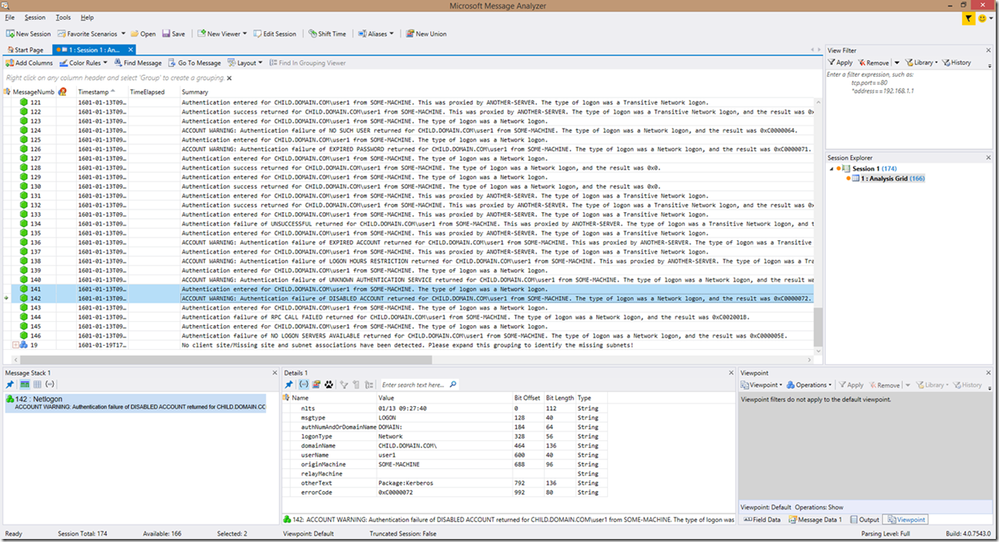Viewport: 999px width, 542px height.
Task: Open the Tools menu
Action: coord(63,17)
